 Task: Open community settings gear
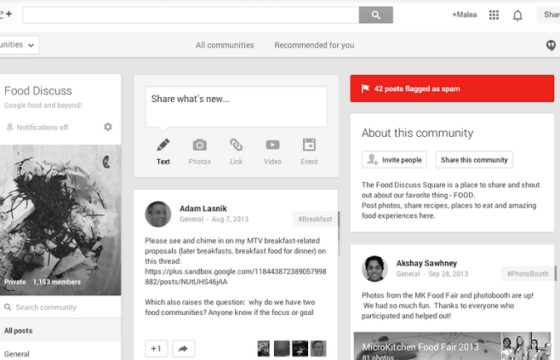click(x=108, y=127)
